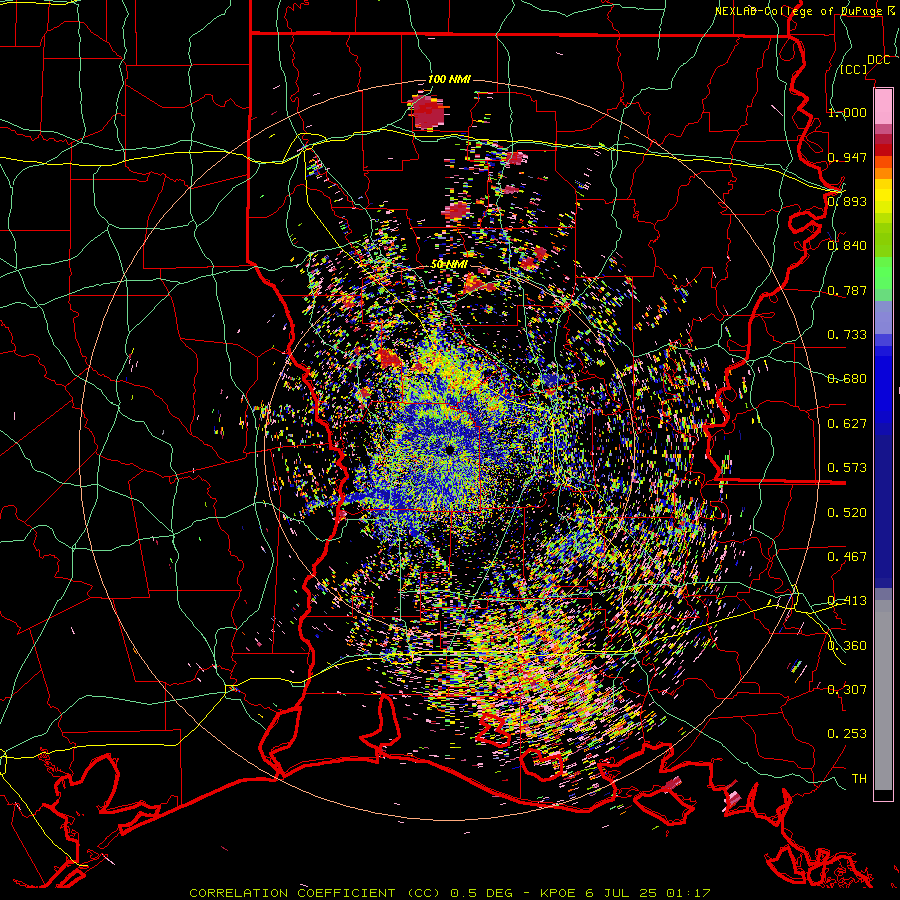The image size is (900, 900).
Task: Click the 50 NMI range ring label
Action: pyautogui.click(x=449, y=265)
